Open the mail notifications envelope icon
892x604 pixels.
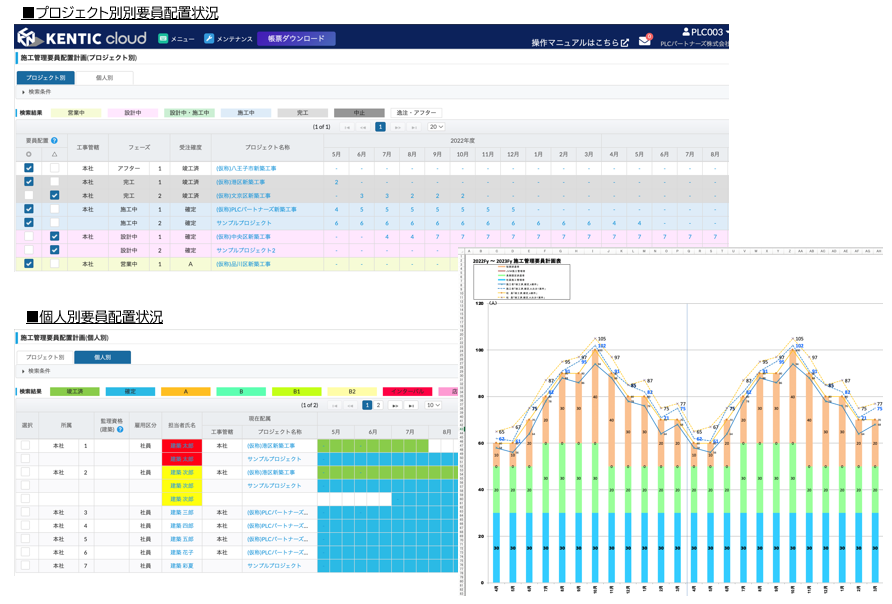[645, 40]
